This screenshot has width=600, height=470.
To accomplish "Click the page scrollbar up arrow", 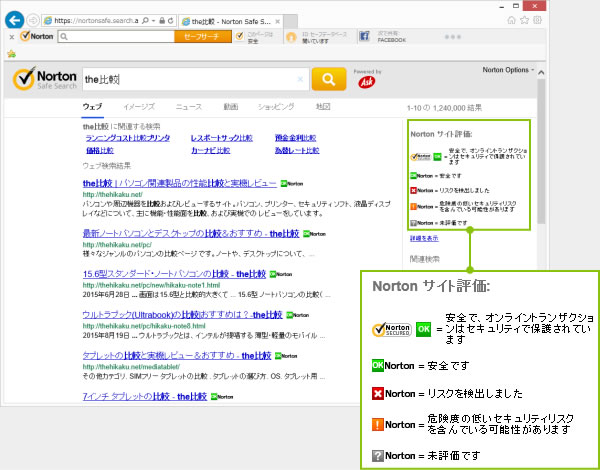I will point(541,72).
